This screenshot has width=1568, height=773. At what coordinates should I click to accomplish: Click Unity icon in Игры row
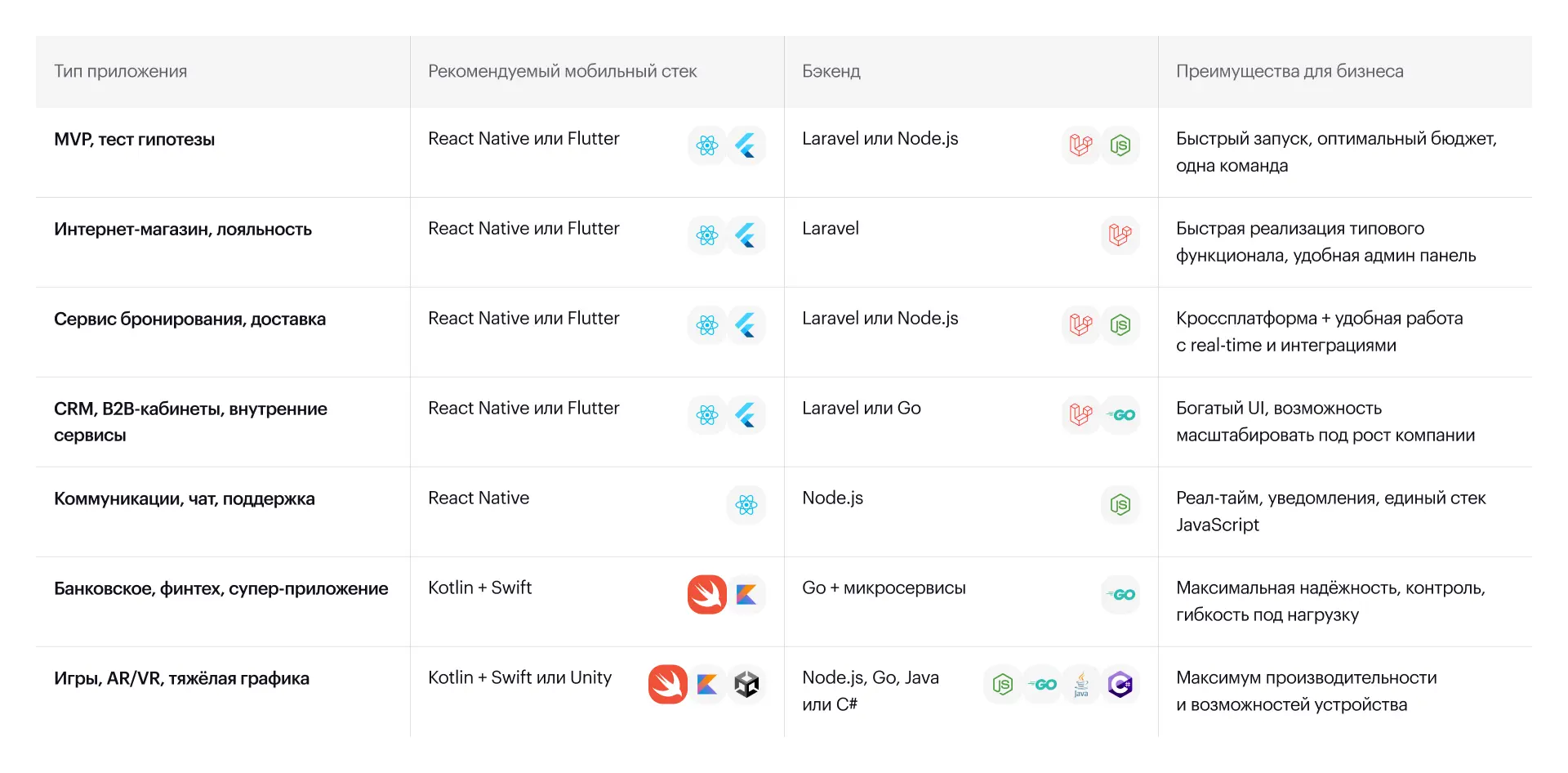click(x=746, y=685)
